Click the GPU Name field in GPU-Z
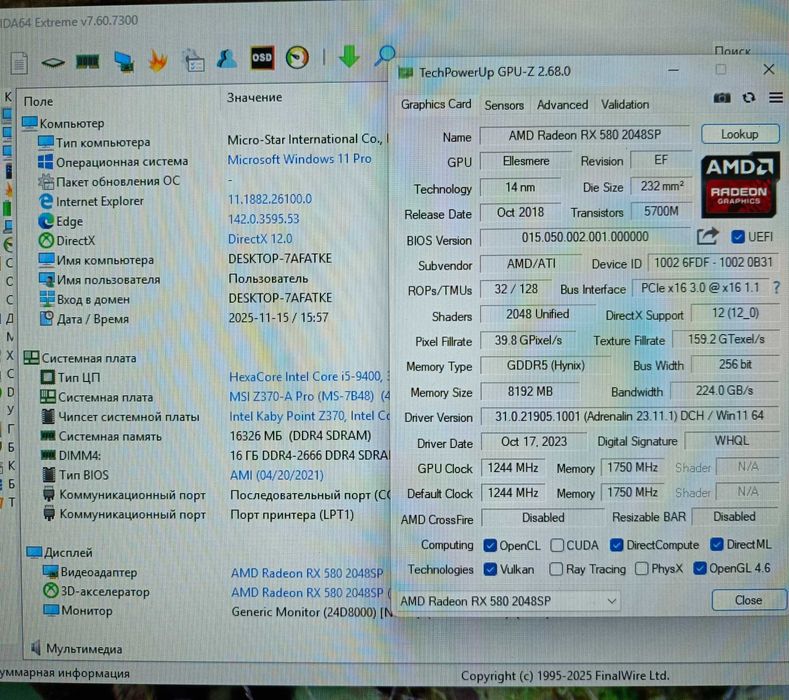789x700 pixels. [x=584, y=135]
